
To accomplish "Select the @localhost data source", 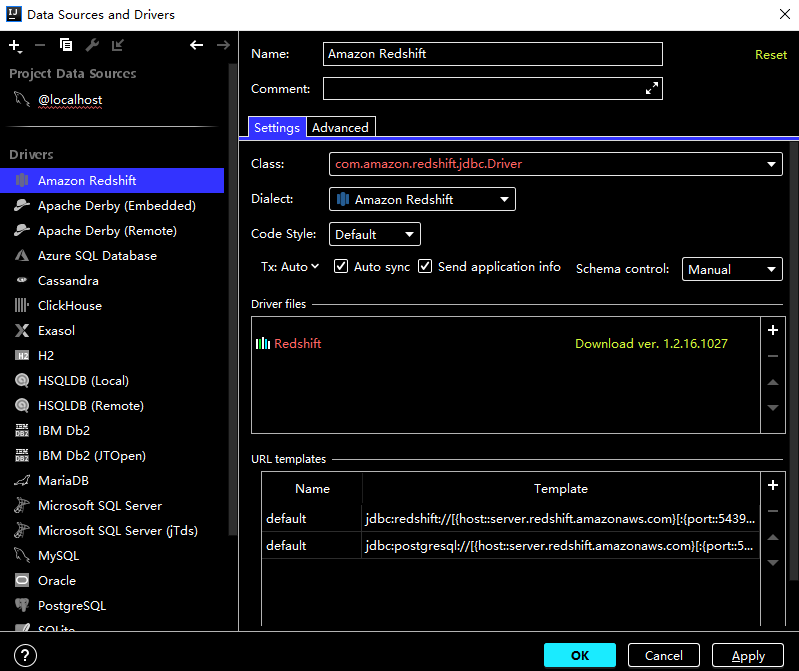I will tap(70, 100).
